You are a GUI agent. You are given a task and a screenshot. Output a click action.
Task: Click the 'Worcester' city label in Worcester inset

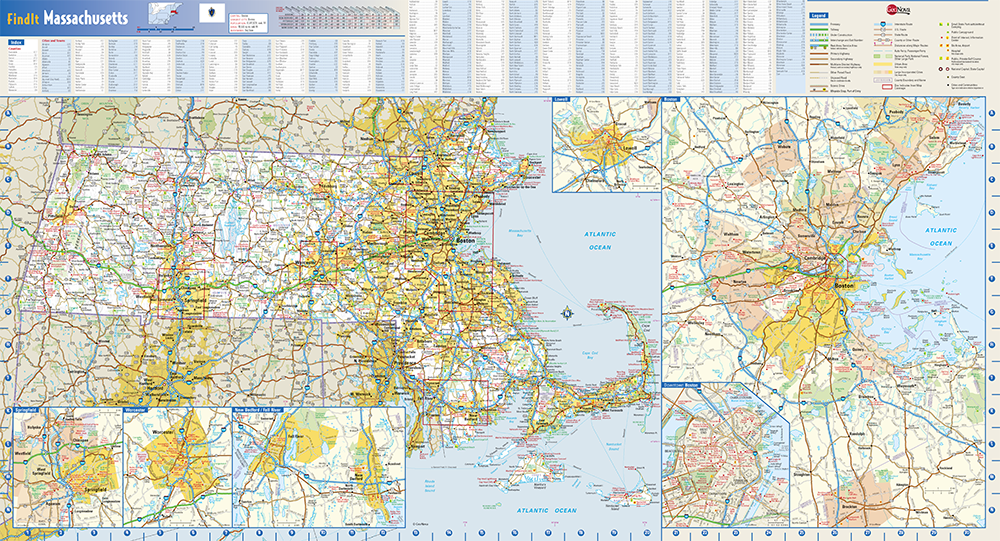click(163, 433)
